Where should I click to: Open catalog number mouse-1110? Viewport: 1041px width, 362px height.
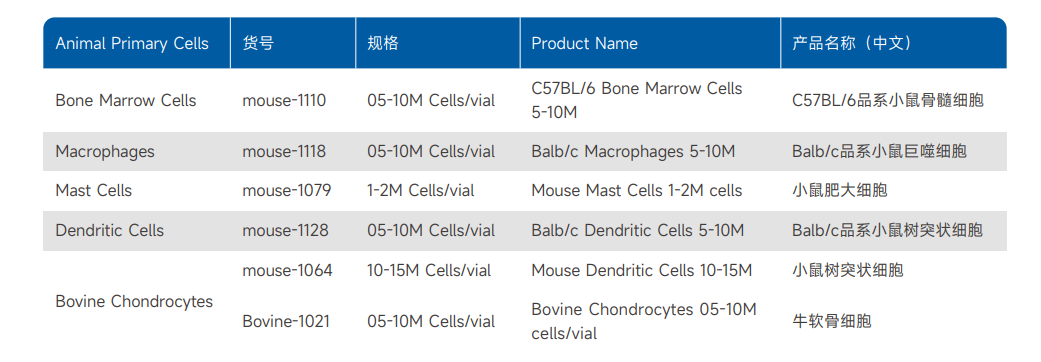pyautogui.click(x=284, y=101)
